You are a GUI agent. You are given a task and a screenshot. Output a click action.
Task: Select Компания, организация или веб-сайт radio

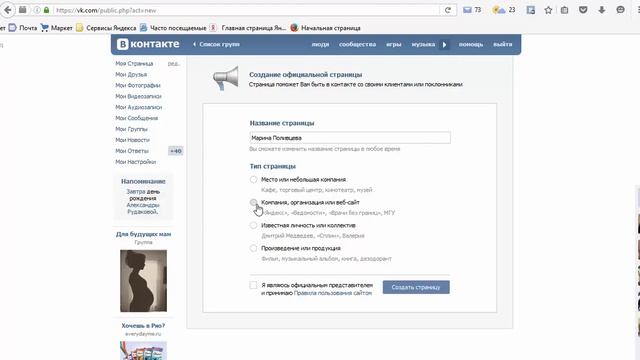point(253,202)
